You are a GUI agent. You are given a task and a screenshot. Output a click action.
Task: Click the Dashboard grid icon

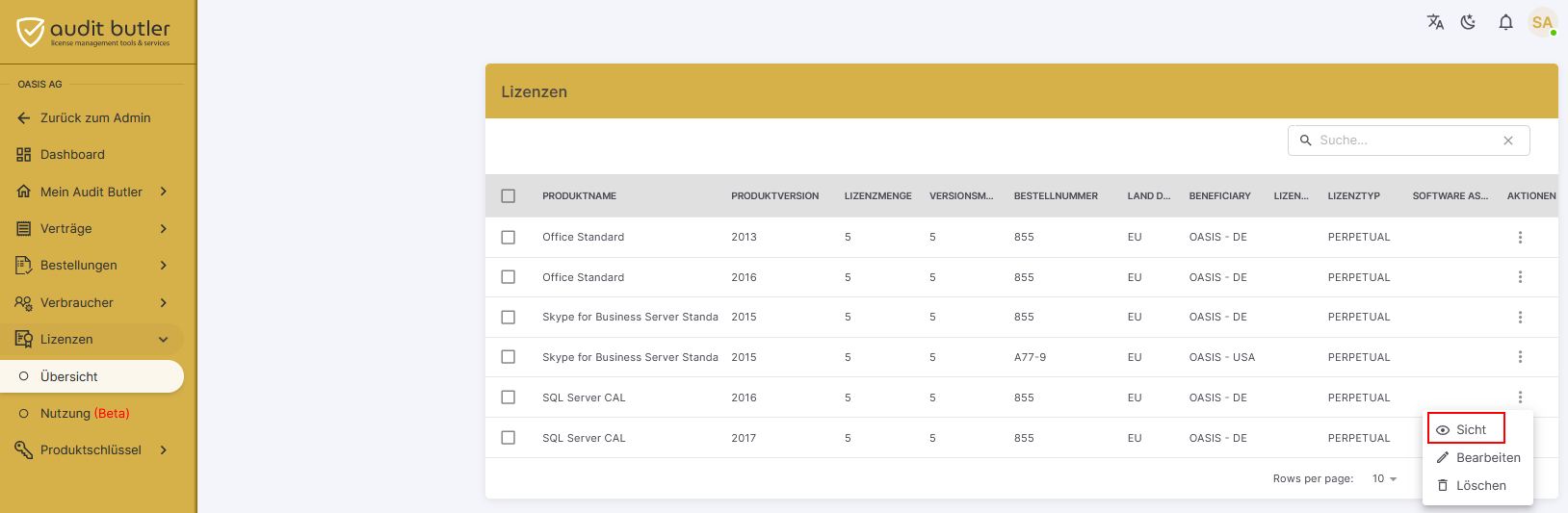24,155
